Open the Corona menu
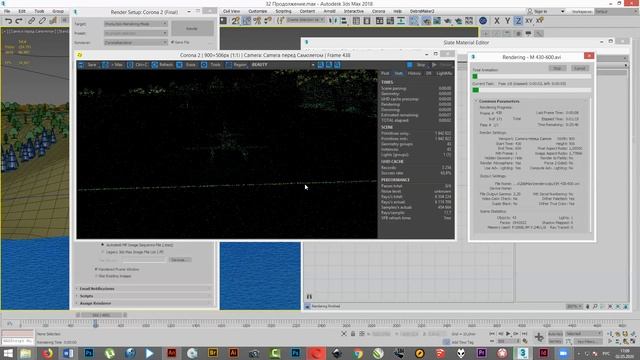 point(378,11)
